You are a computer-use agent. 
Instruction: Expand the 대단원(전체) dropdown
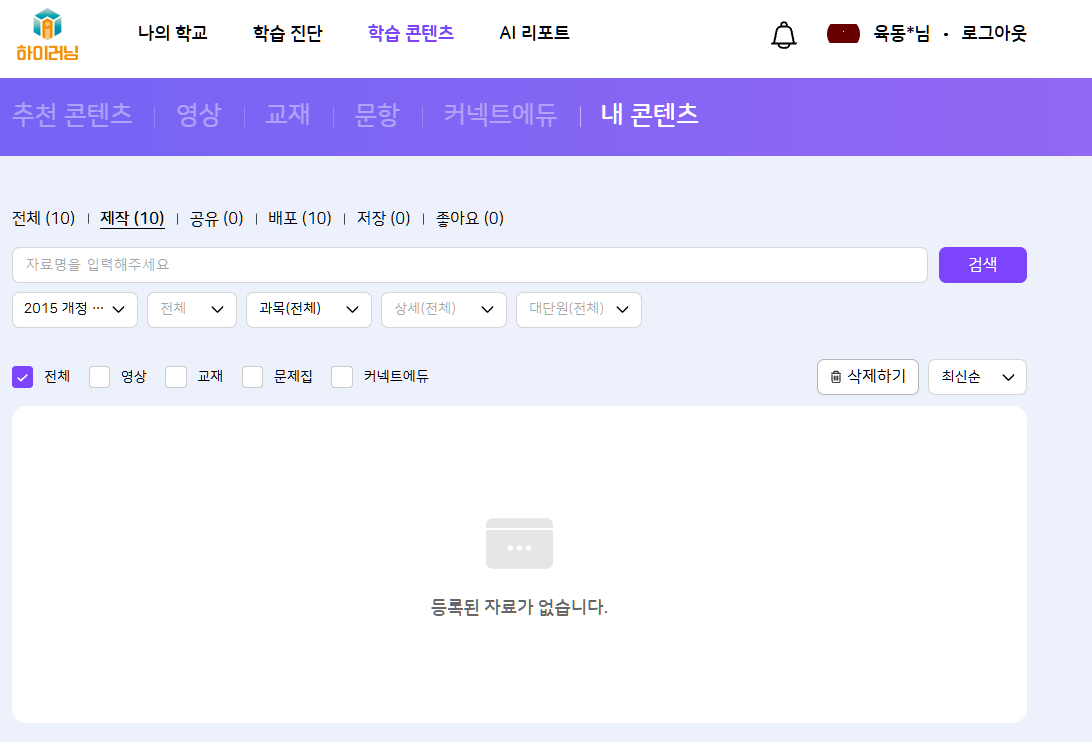pyautogui.click(x=578, y=310)
